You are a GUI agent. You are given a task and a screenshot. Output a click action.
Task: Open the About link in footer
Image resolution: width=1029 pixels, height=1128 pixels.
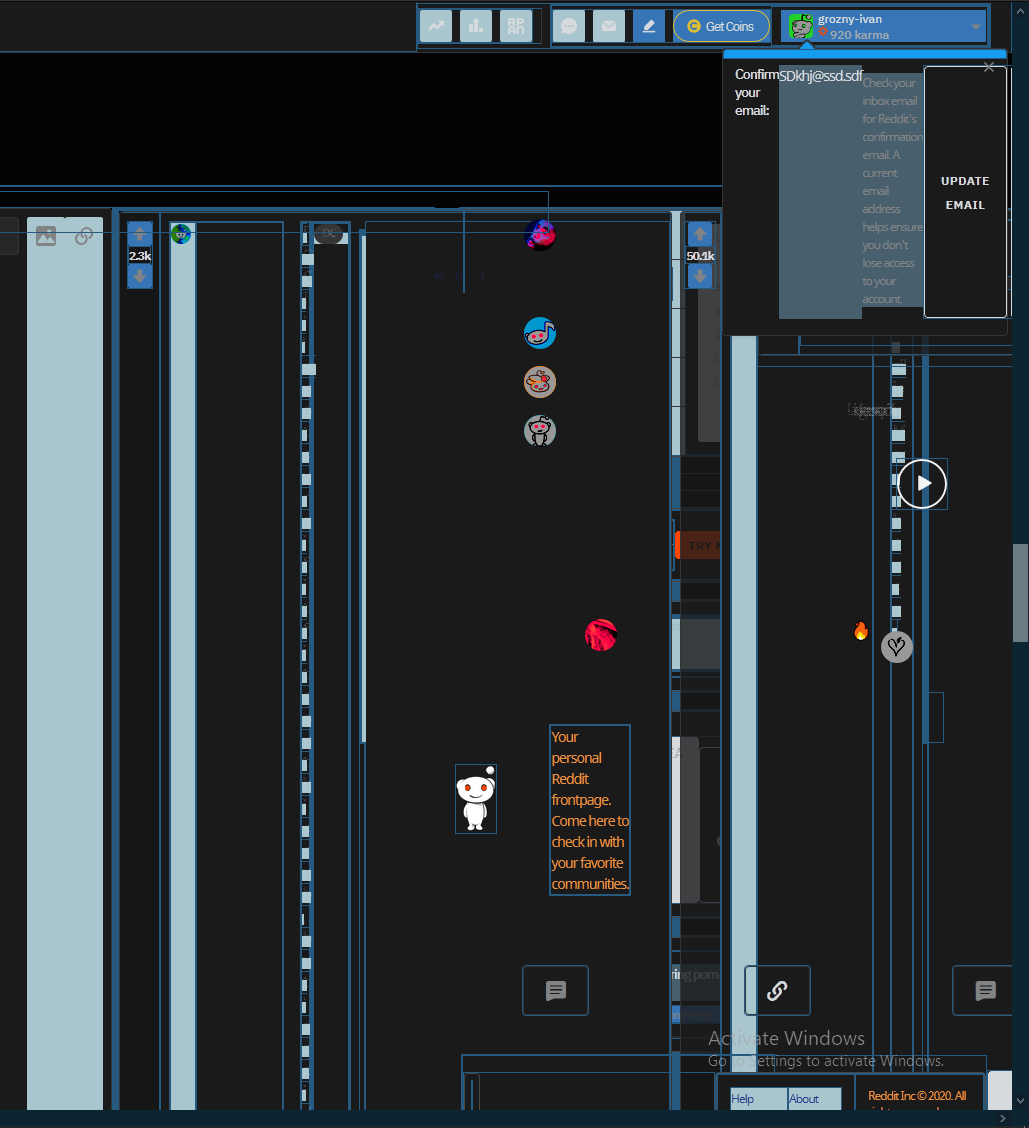click(804, 1099)
